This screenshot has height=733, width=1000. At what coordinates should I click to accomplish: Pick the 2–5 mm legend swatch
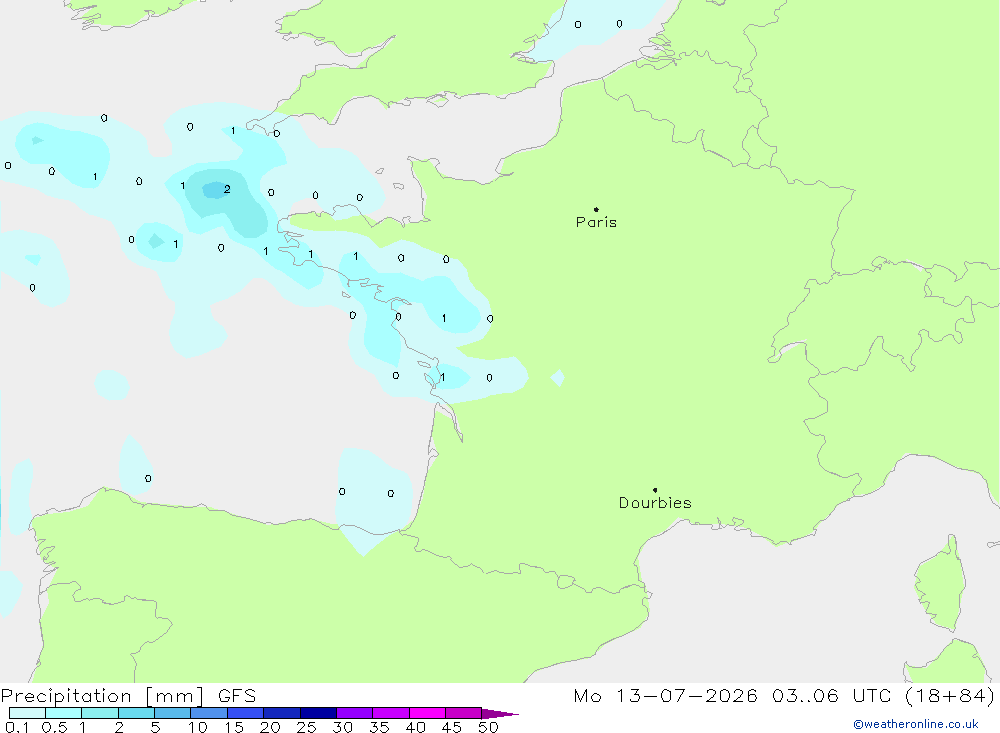[136, 713]
